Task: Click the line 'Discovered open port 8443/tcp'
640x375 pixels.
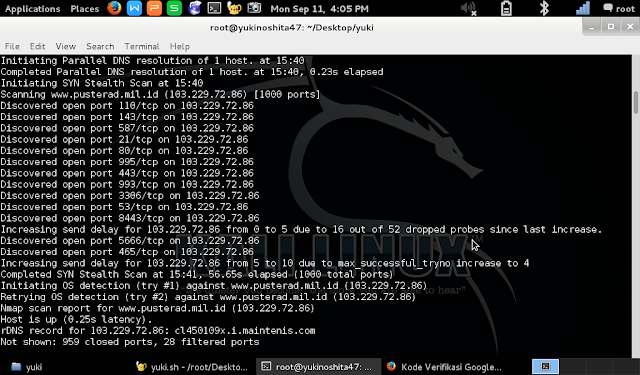Action: (130, 218)
